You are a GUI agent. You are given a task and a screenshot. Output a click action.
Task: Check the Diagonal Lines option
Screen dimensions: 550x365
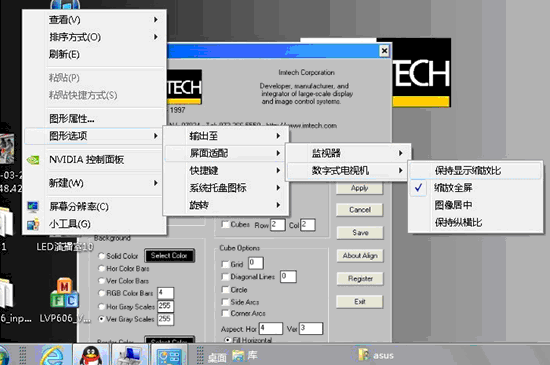point(225,277)
